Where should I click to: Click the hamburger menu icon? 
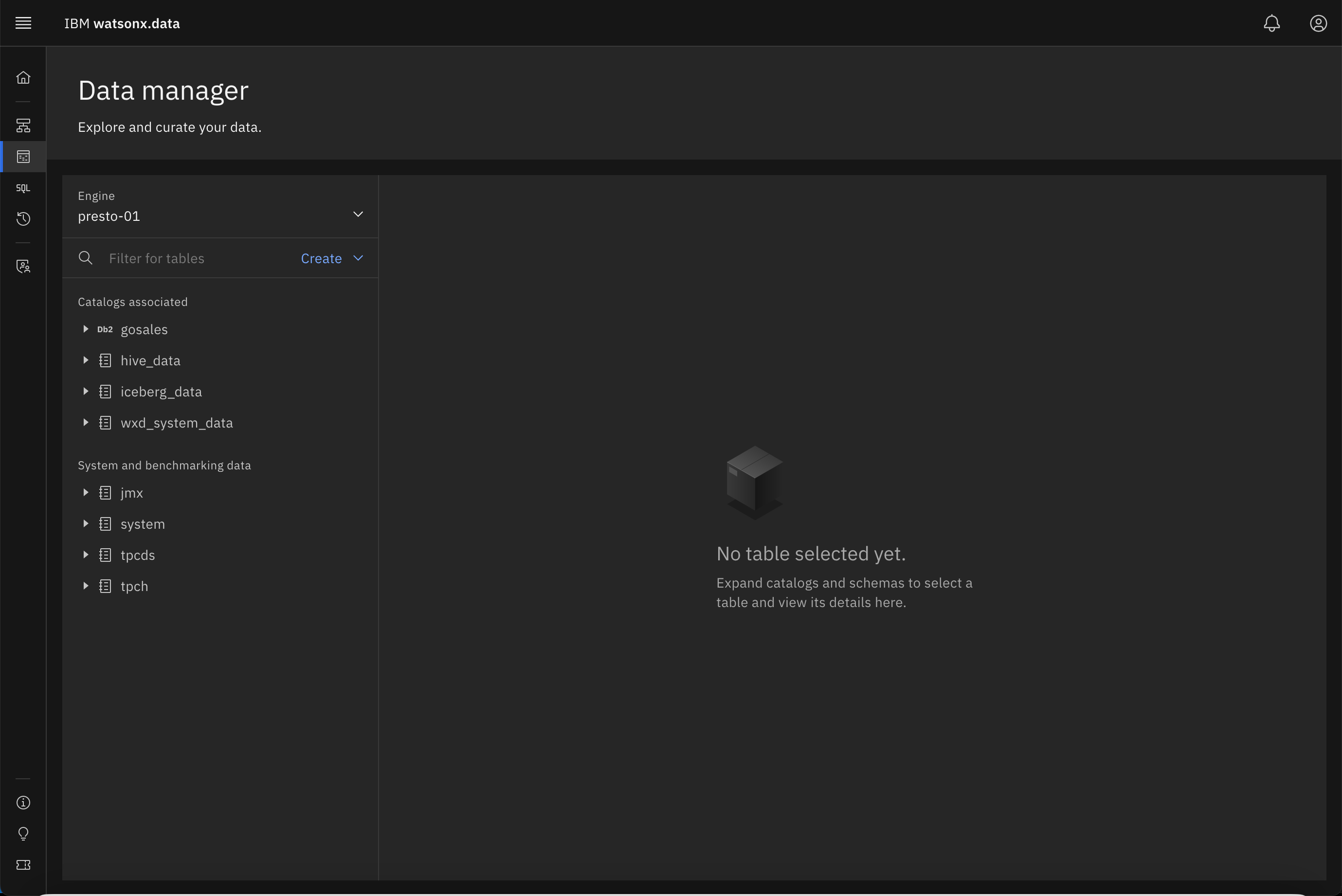23,23
